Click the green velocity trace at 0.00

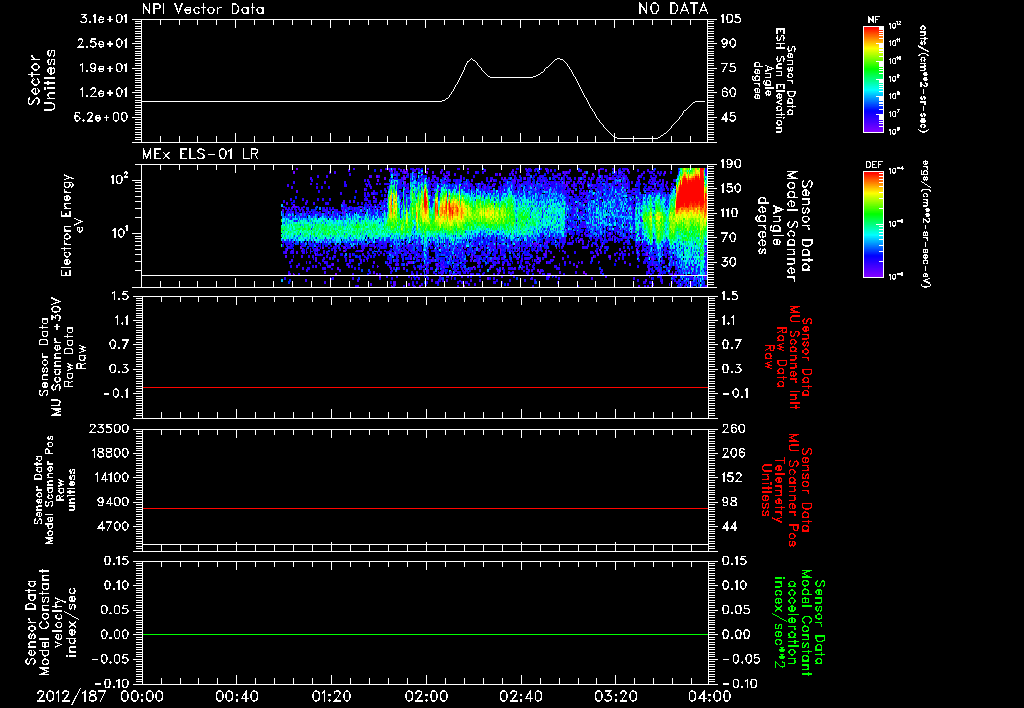pyautogui.click(x=424, y=635)
